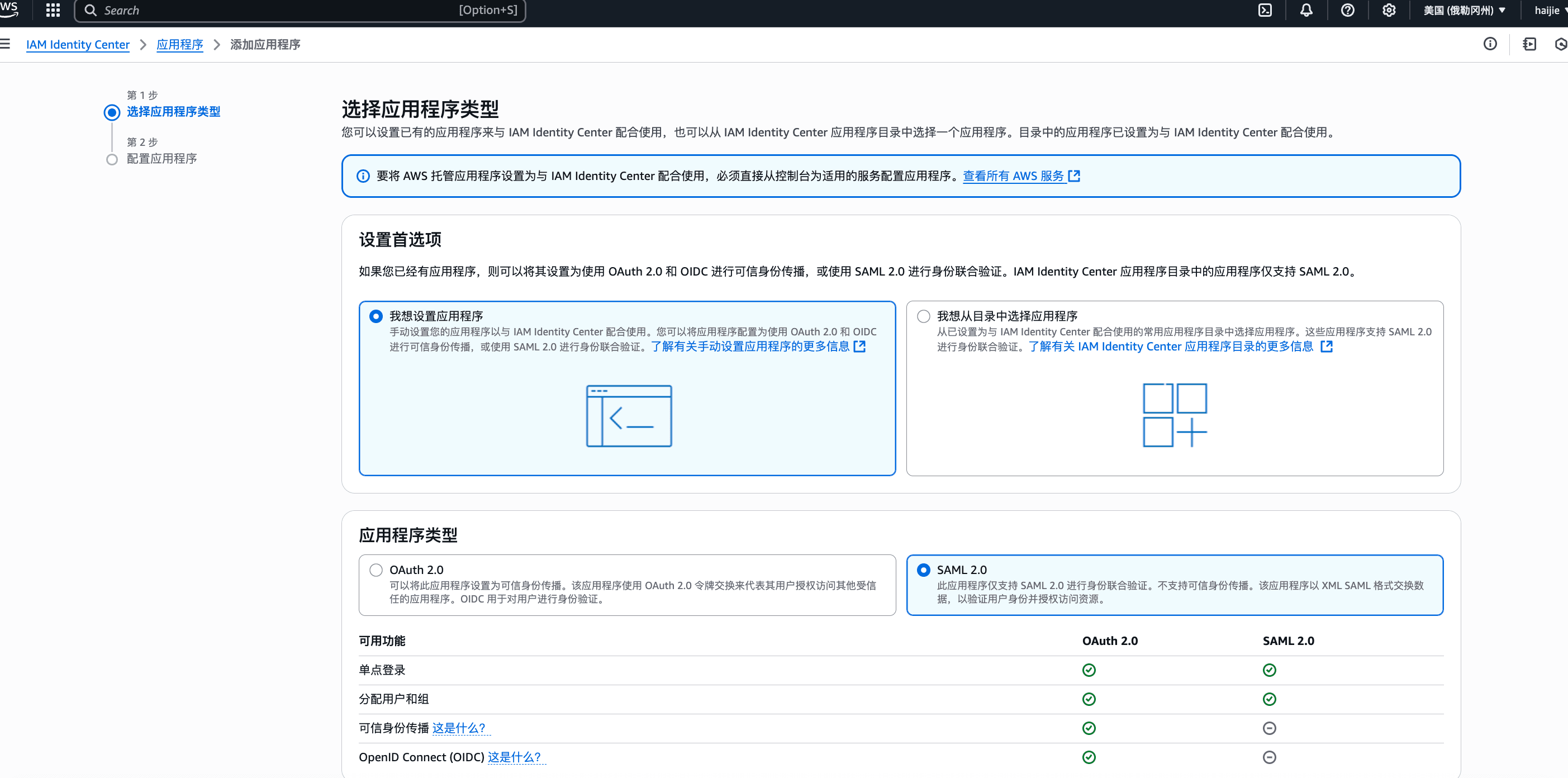The image size is (1568, 778).
Task: Click 添加应用程序 breadcrumb text
Action: click(265, 45)
